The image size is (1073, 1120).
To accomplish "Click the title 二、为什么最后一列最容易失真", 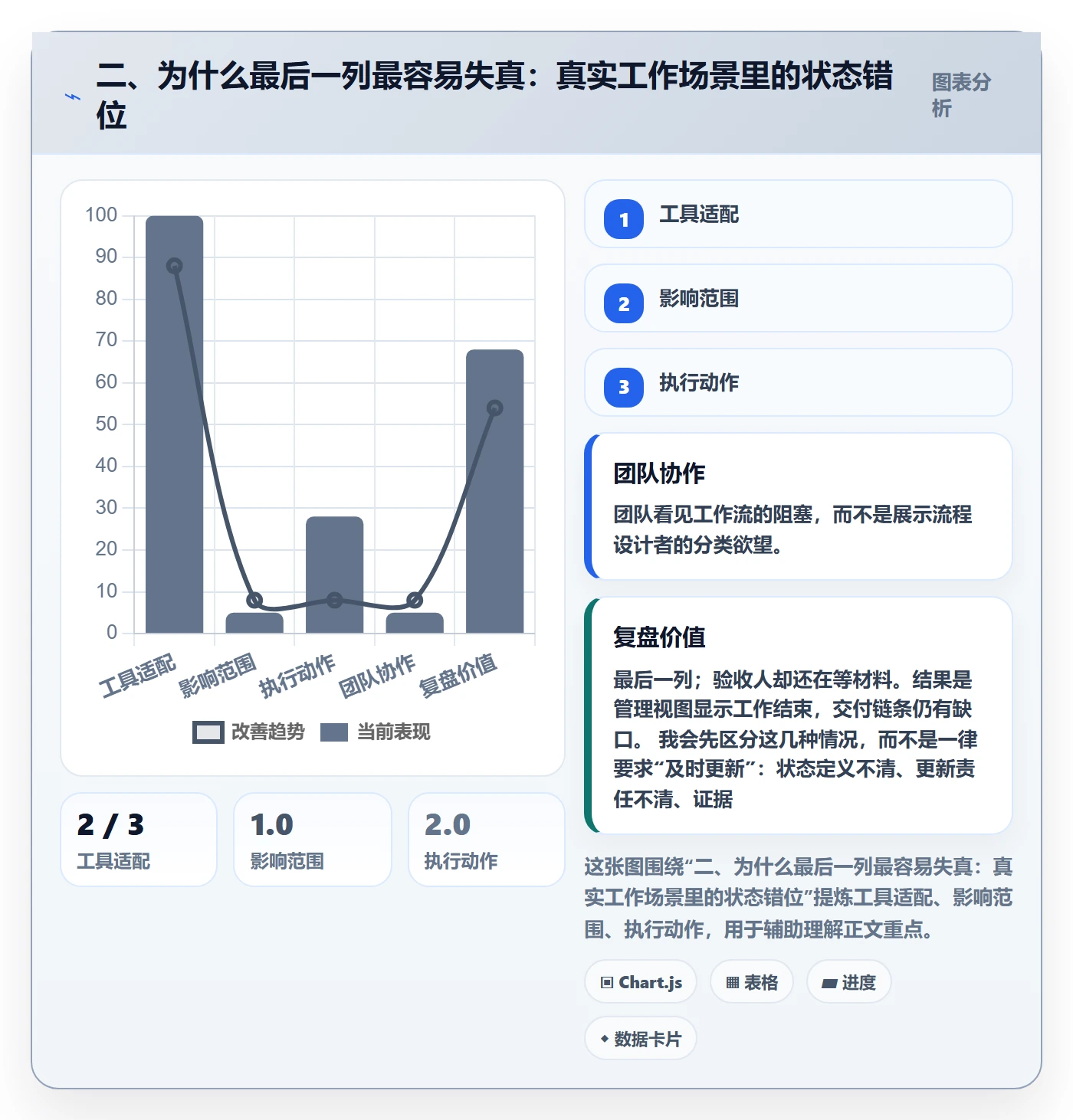I will [x=495, y=96].
